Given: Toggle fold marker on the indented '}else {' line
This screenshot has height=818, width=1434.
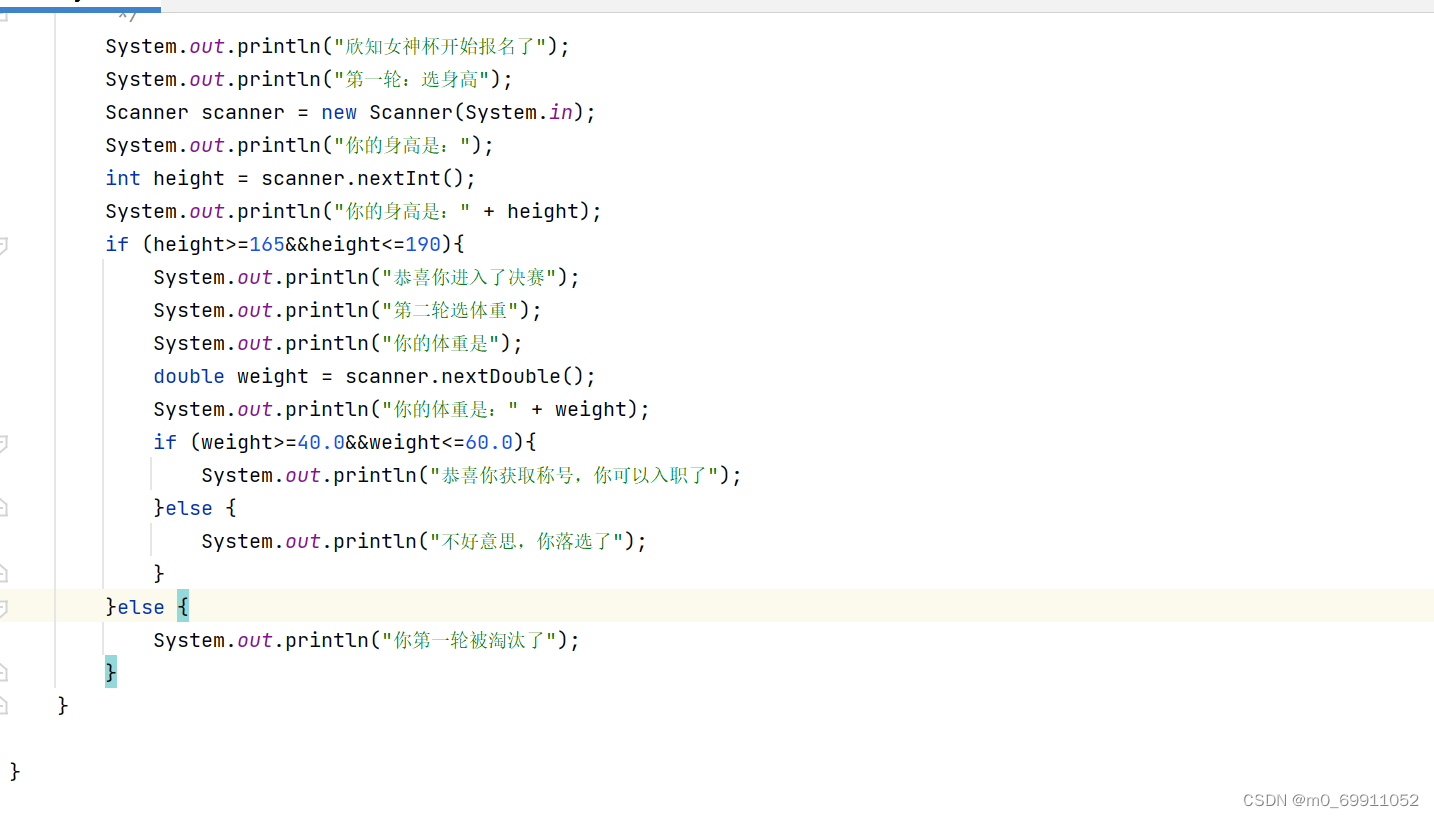Looking at the screenshot, I should coord(3,508).
